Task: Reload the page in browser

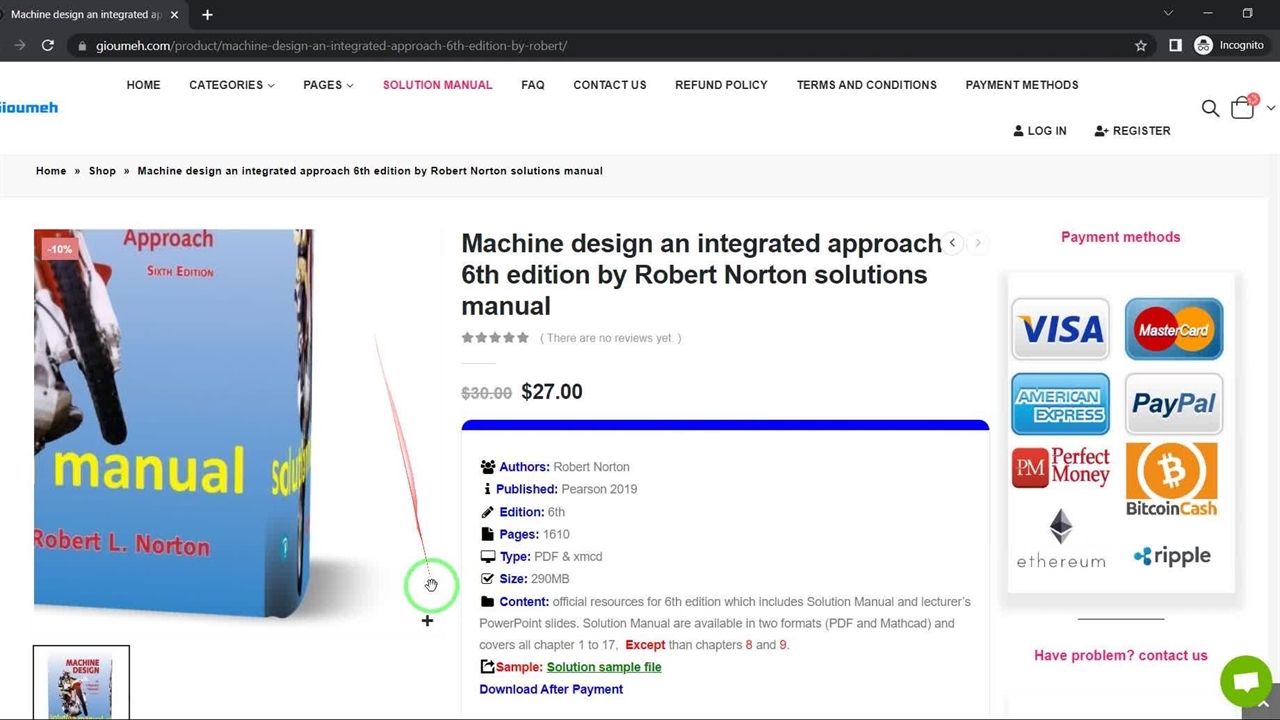Action: coord(47,45)
